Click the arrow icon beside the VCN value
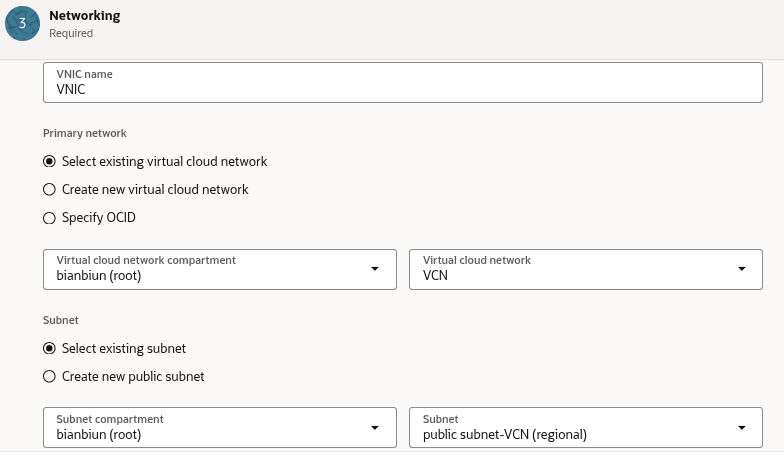Viewport: 784px width, 458px height. (x=742, y=269)
